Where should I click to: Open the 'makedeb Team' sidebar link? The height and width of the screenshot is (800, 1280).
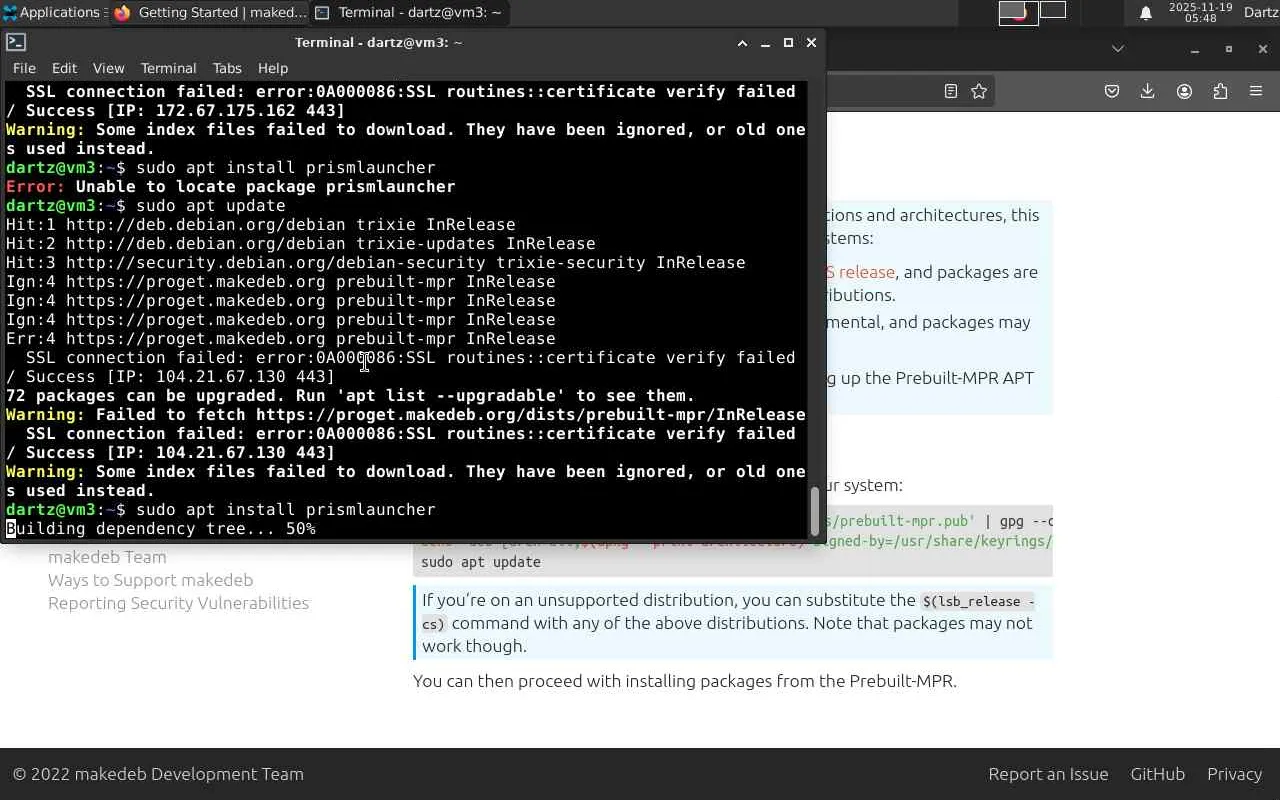coord(107,557)
